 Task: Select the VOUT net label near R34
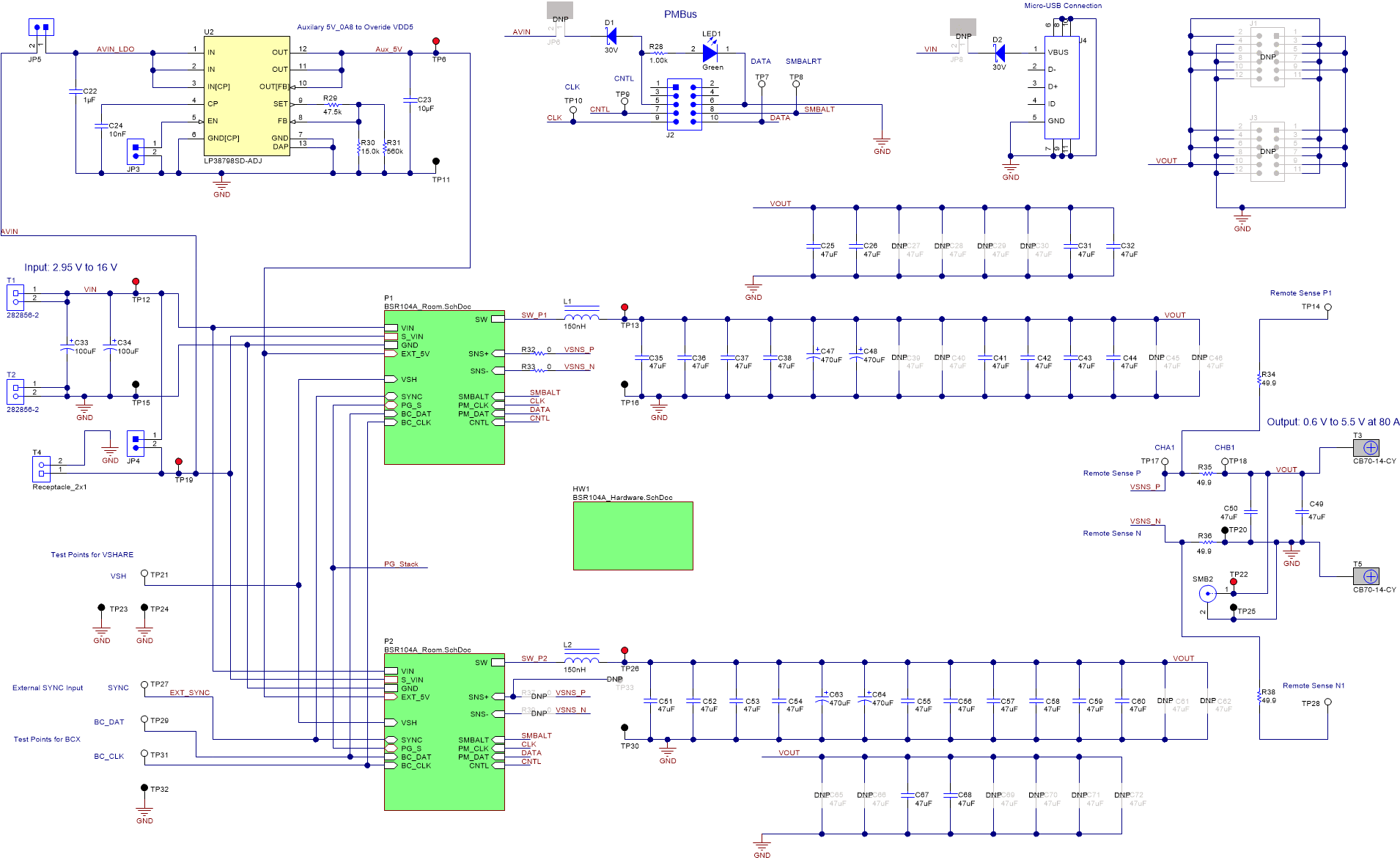[1174, 315]
